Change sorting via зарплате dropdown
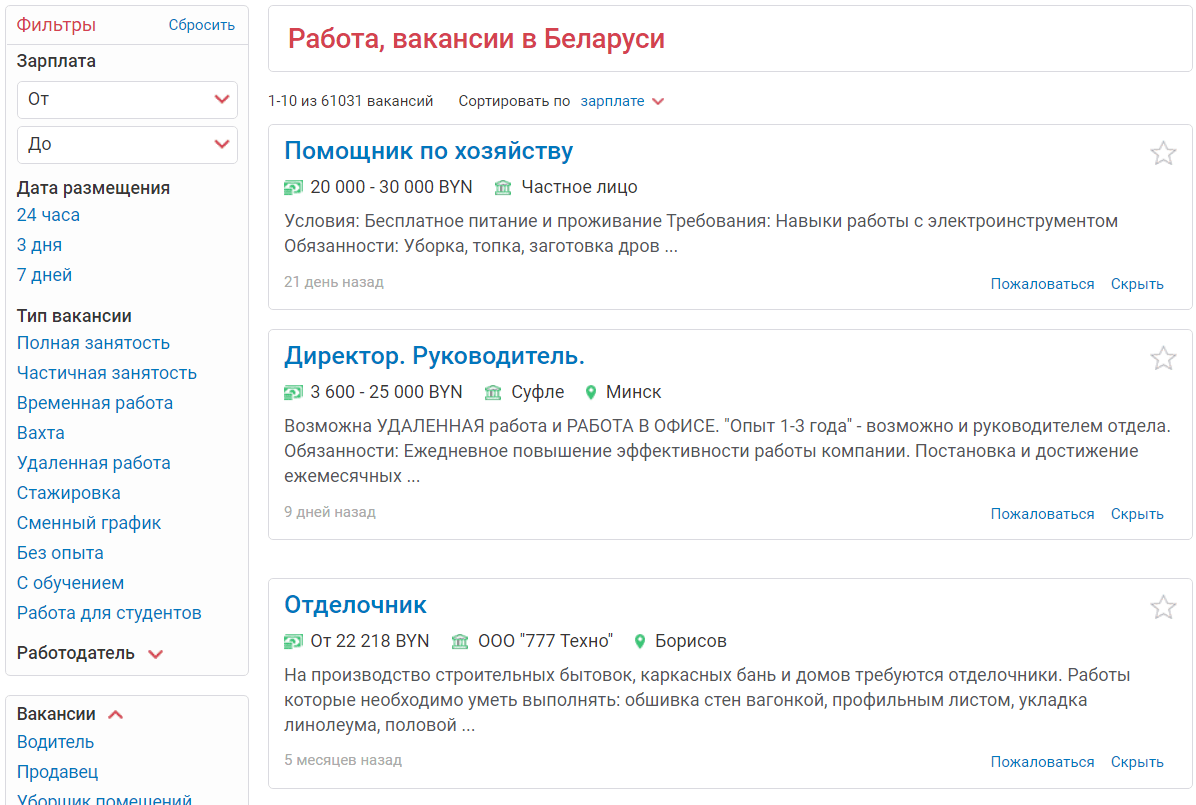The image size is (1196, 805). point(622,101)
